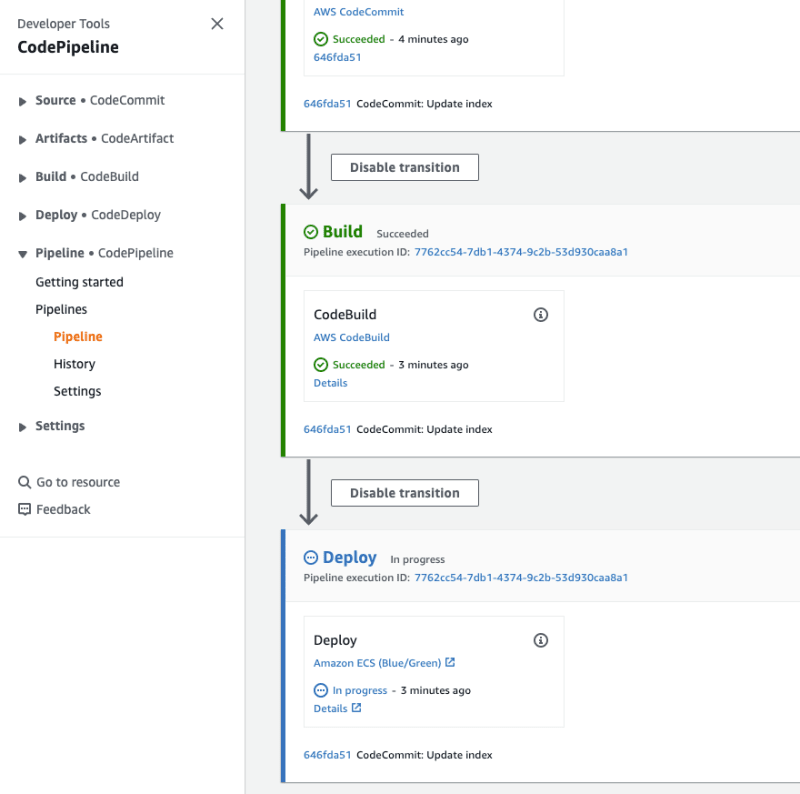800x794 pixels.
Task: Click external link icon next to Deploy Details
Action: click(356, 708)
